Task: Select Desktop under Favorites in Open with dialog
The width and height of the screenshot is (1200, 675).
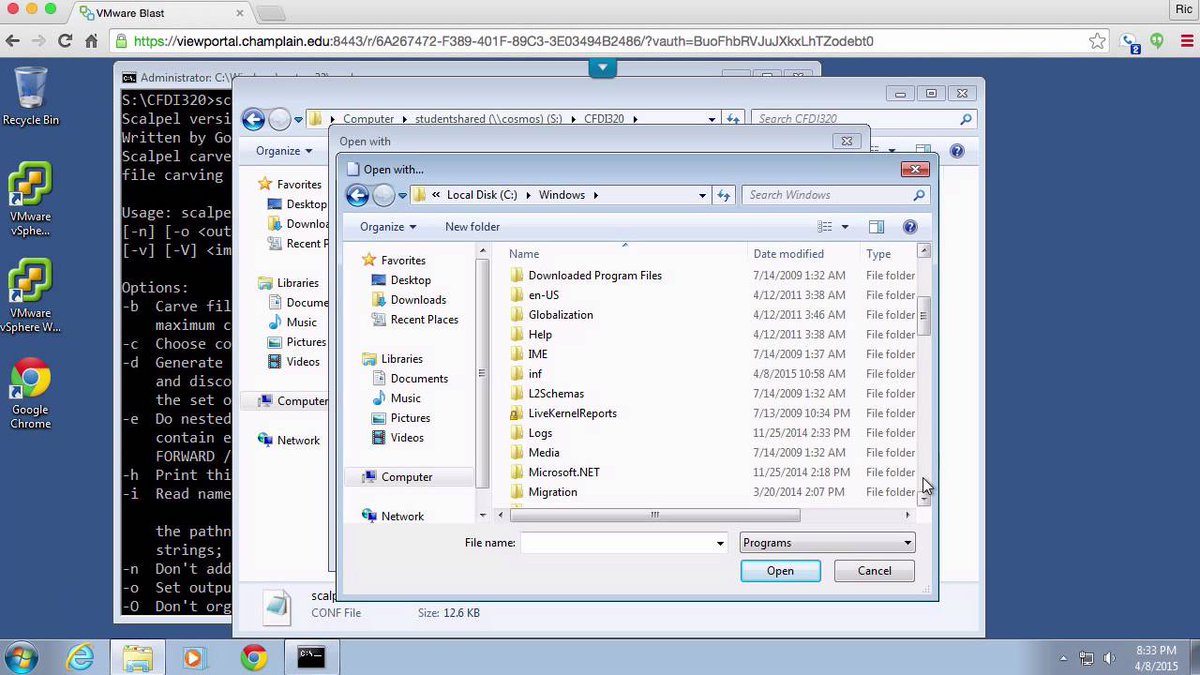Action: 410,280
